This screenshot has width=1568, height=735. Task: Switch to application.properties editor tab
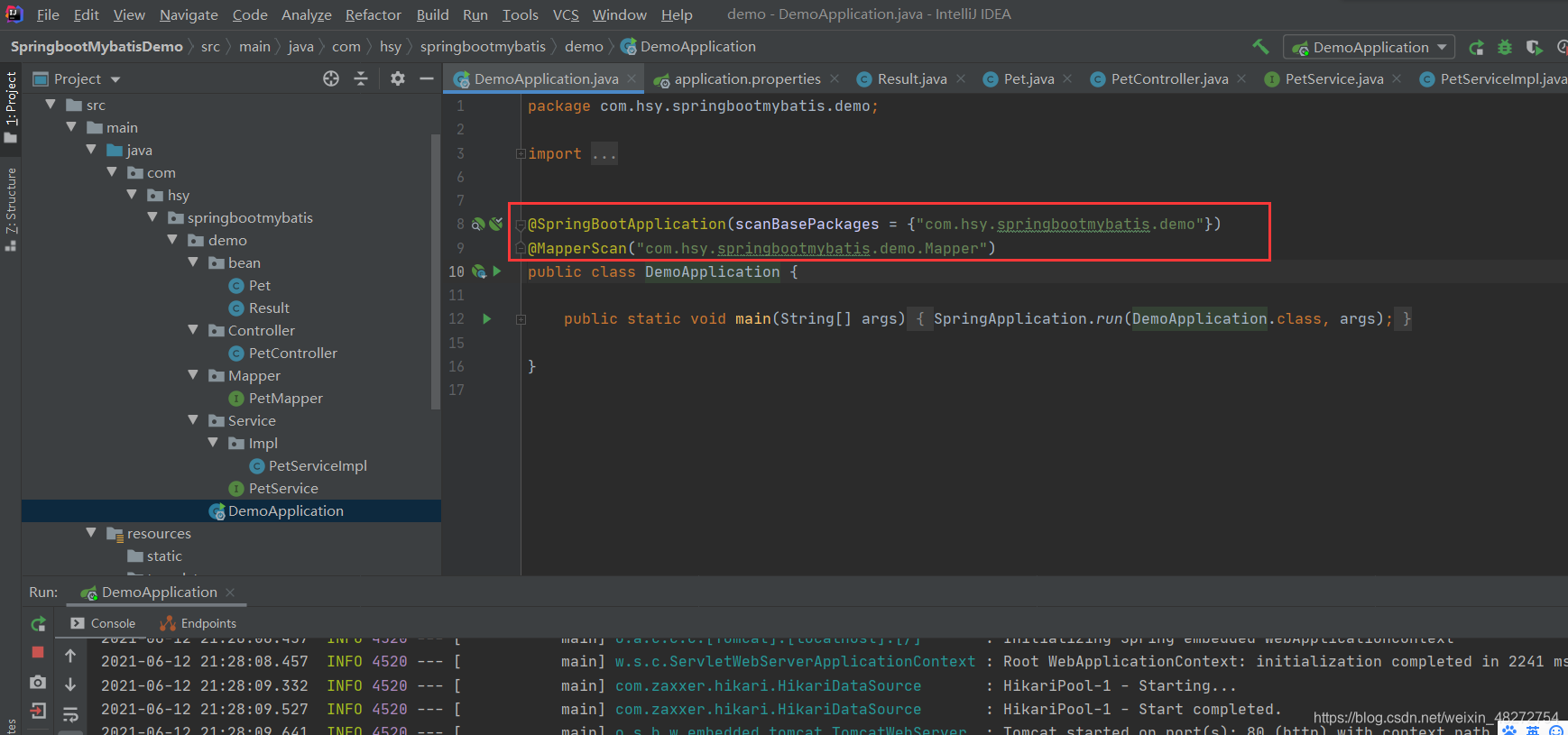pos(747,79)
